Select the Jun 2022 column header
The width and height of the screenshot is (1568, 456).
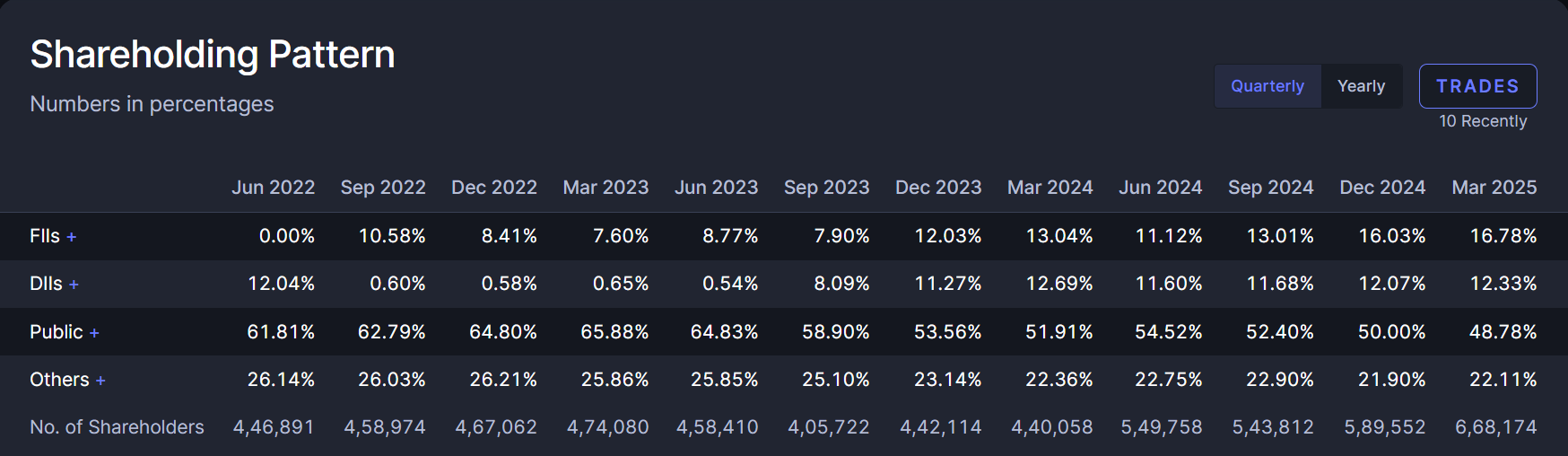click(274, 188)
